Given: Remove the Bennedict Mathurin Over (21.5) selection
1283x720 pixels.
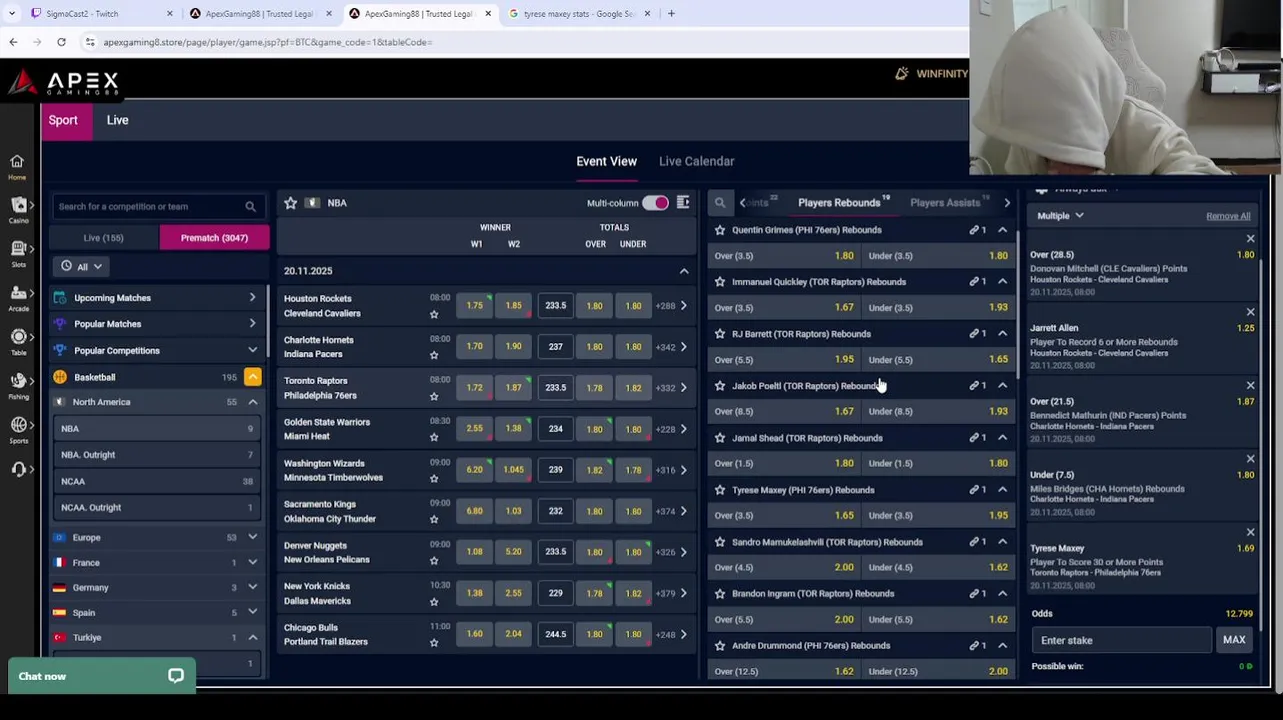Looking at the screenshot, I should (x=1250, y=385).
